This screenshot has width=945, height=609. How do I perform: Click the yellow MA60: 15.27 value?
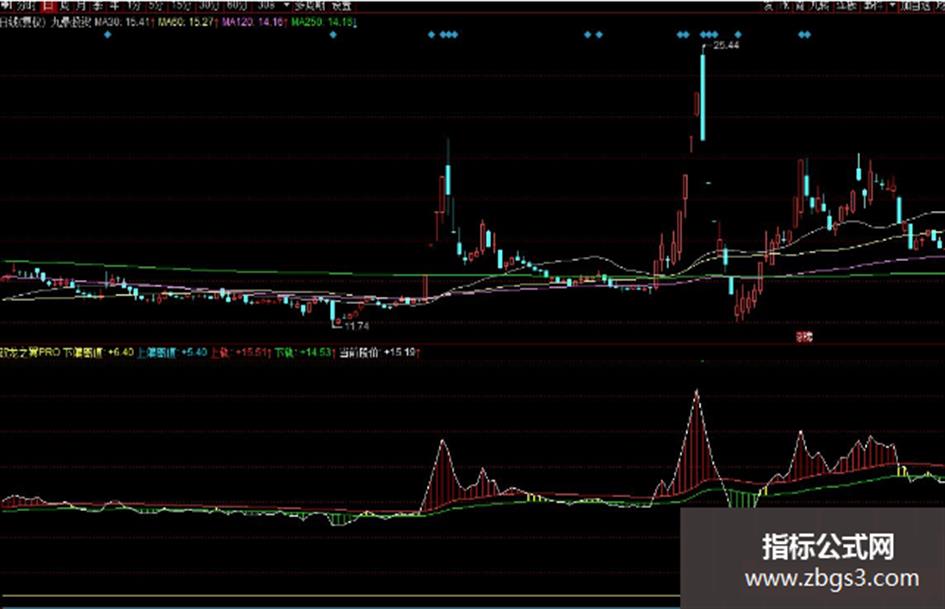click(x=186, y=22)
